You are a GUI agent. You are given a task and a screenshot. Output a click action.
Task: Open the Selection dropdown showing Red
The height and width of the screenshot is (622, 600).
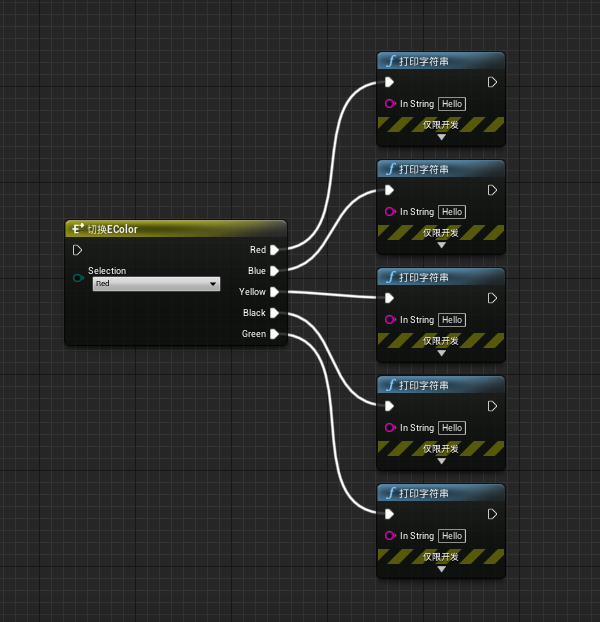tap(156, 284)
